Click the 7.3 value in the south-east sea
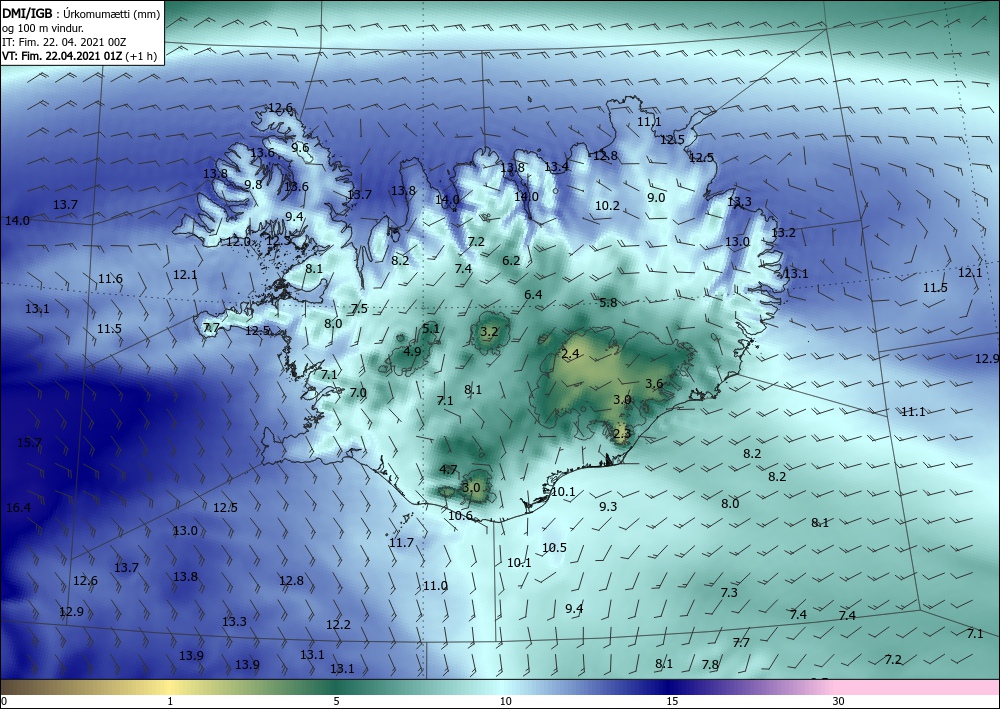The image size is (1000, 709). [x=729, y=592]
